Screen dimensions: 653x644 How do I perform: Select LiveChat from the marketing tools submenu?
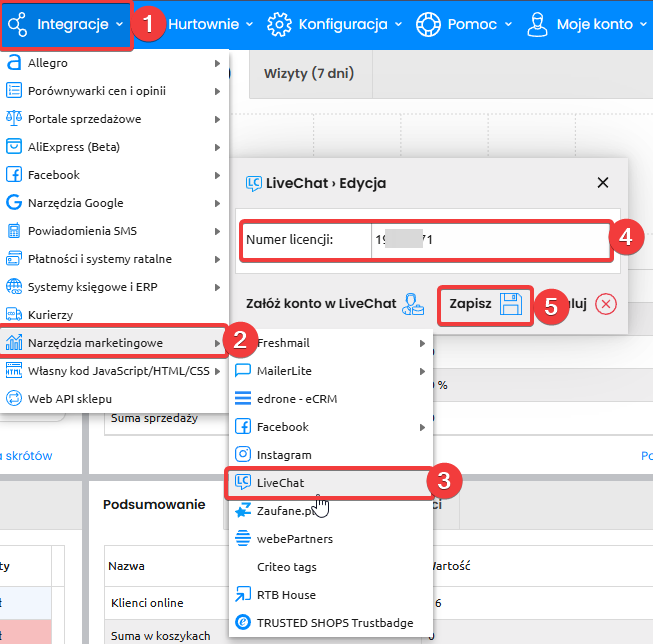(x=279, y=483)
